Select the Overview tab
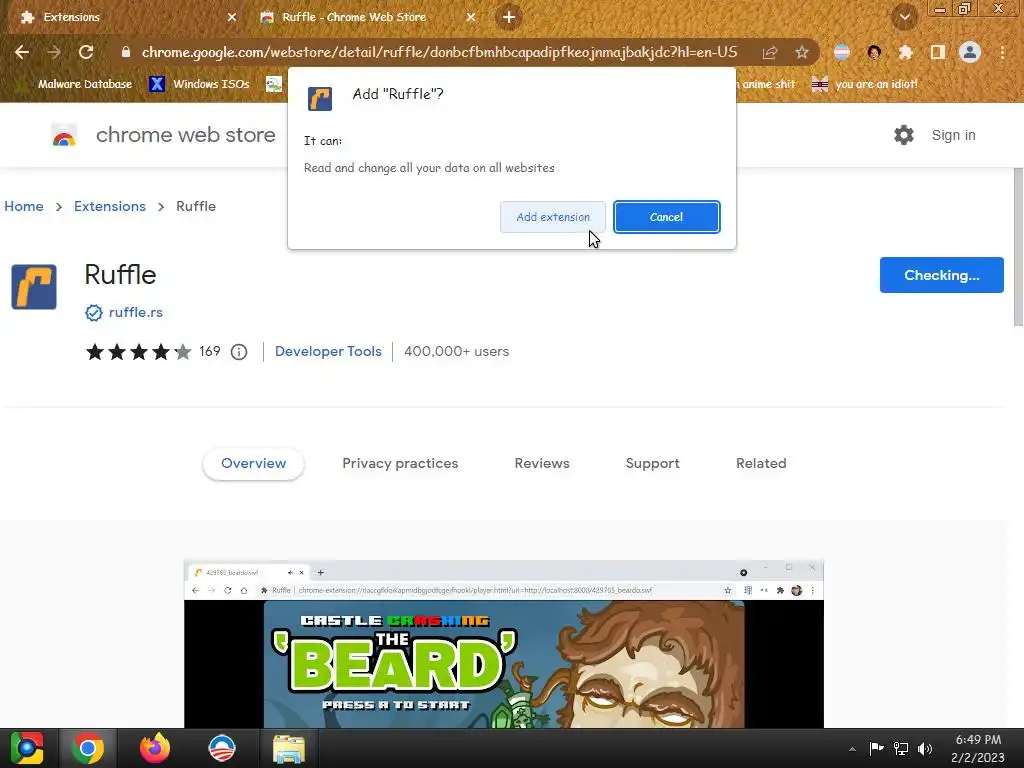Image resolution: width=1024 pixels, height=768 pixels. click(253, 464)
